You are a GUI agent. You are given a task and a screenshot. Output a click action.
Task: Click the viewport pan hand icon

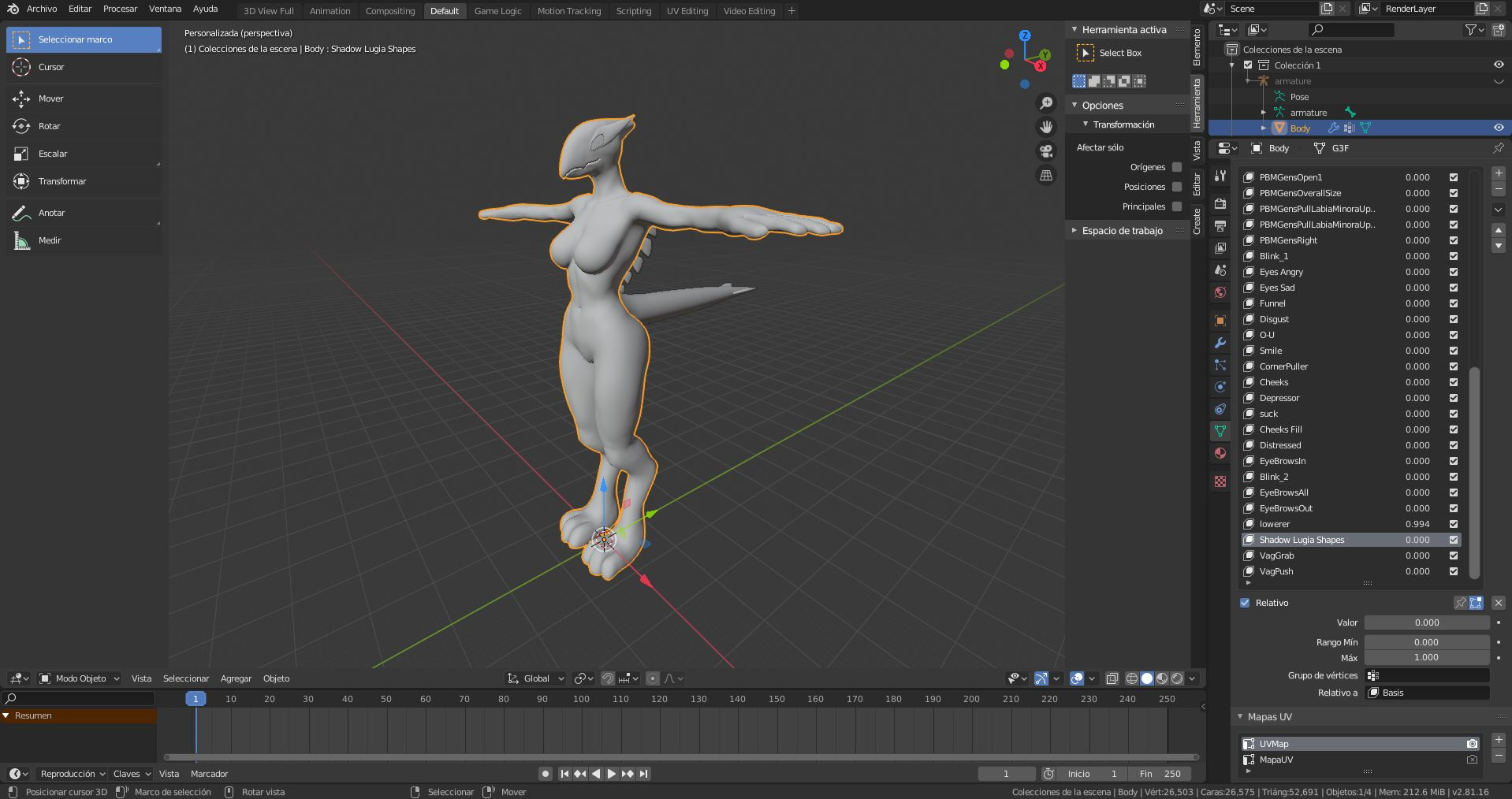pos(1046,127)
